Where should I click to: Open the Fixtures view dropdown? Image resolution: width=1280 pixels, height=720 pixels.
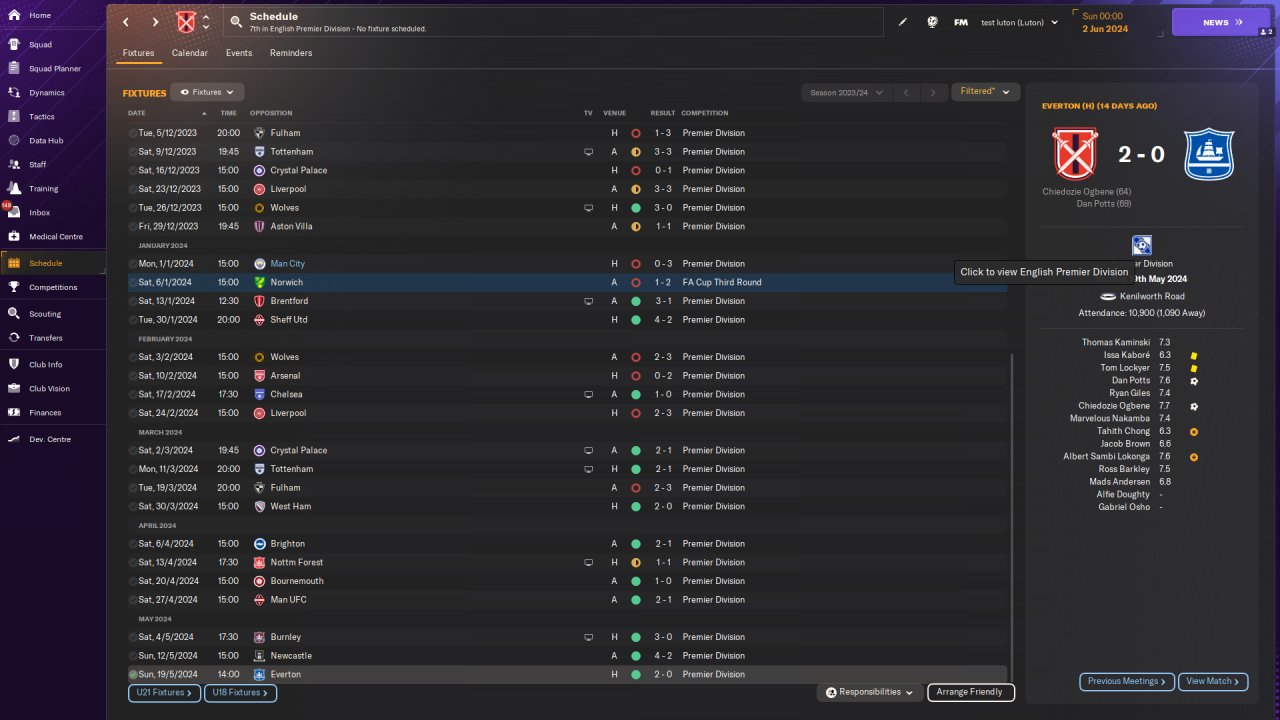point(207,92)
